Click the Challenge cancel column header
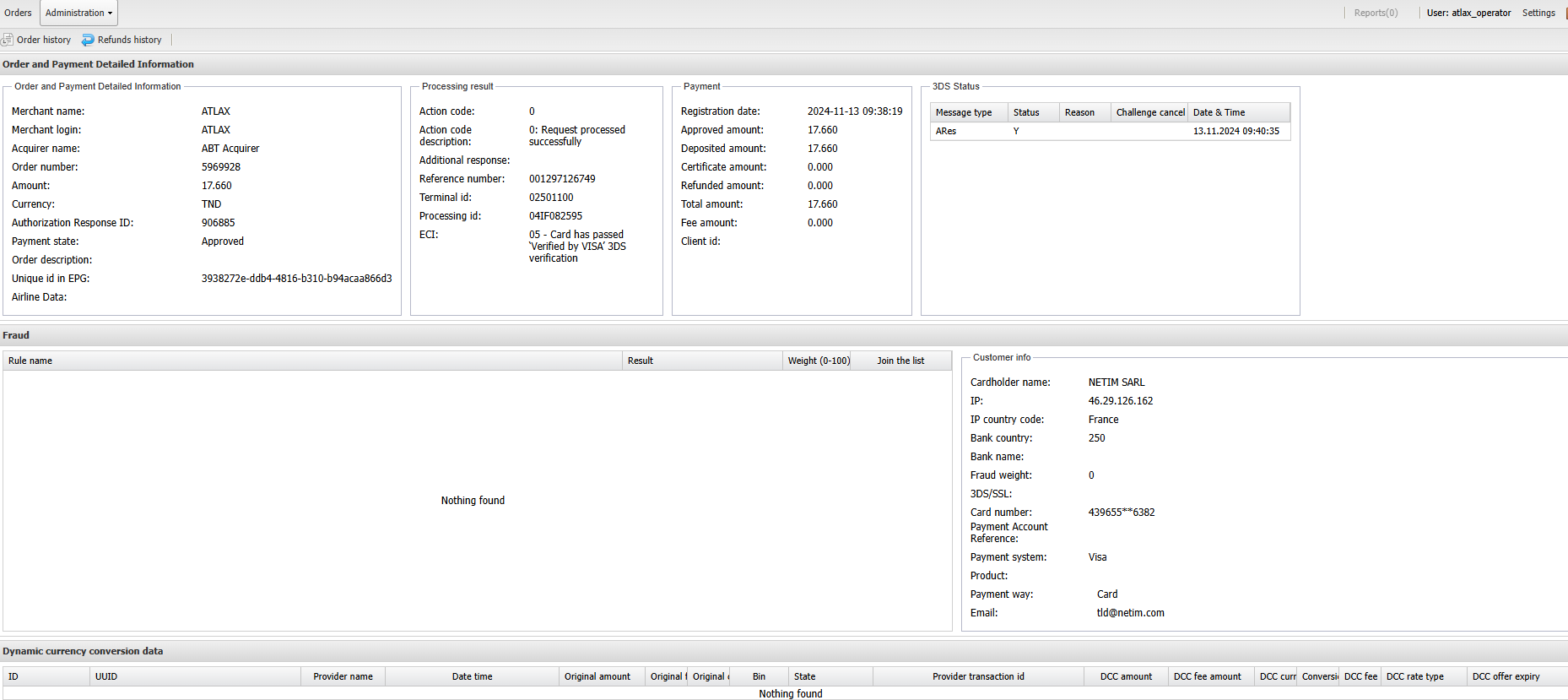This screenshot has height=700, width=1568. click(1149, 112)
